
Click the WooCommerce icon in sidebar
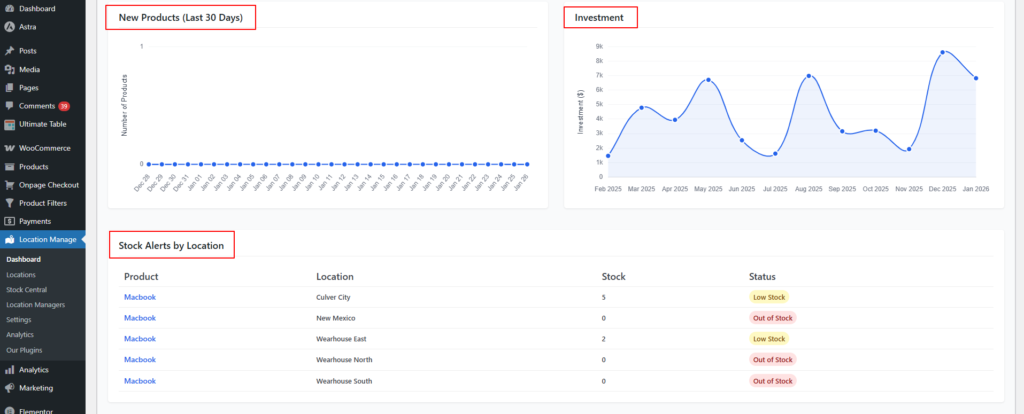click(x=9, y=148)
